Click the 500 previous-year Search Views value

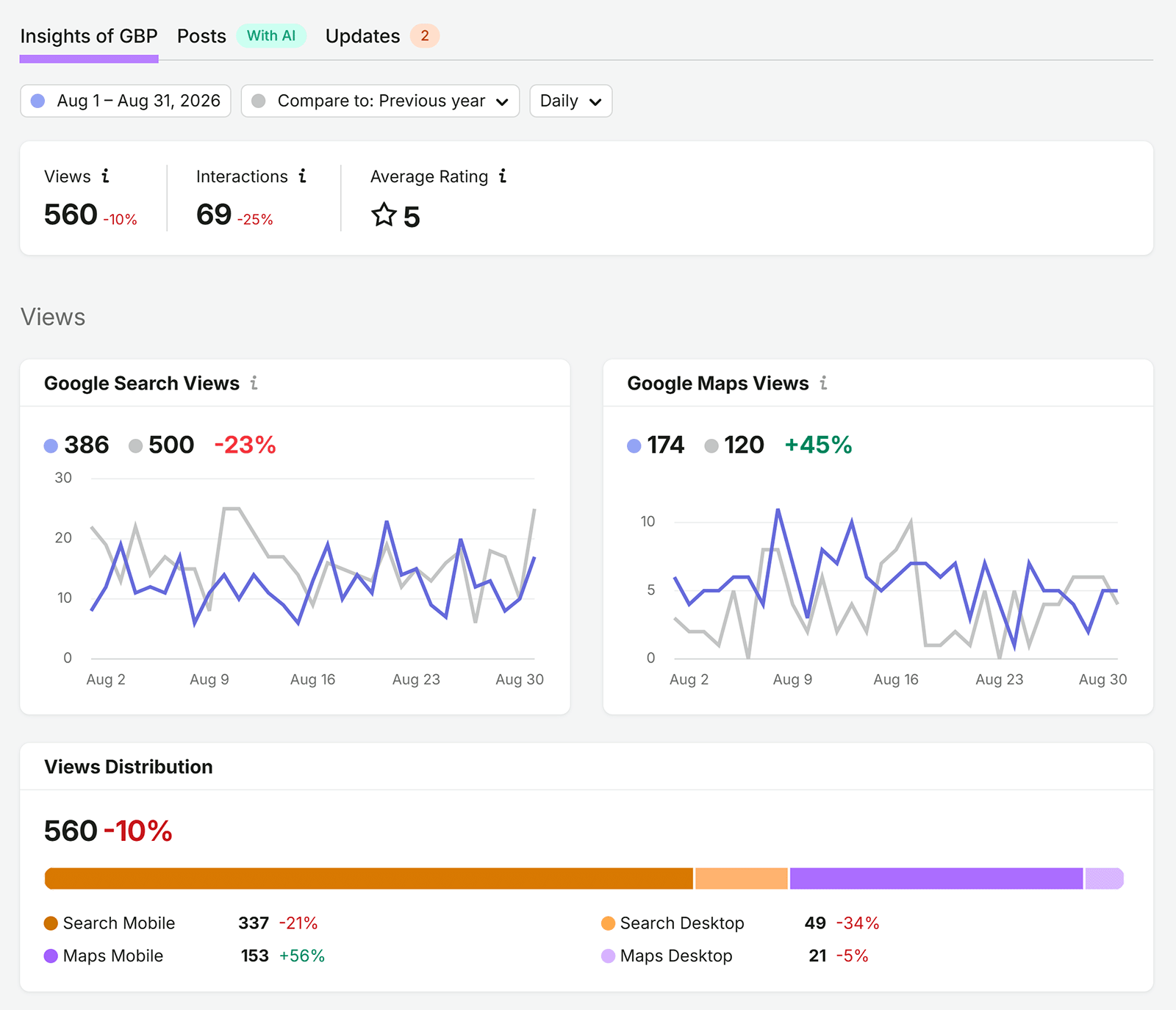click(171, 445)
